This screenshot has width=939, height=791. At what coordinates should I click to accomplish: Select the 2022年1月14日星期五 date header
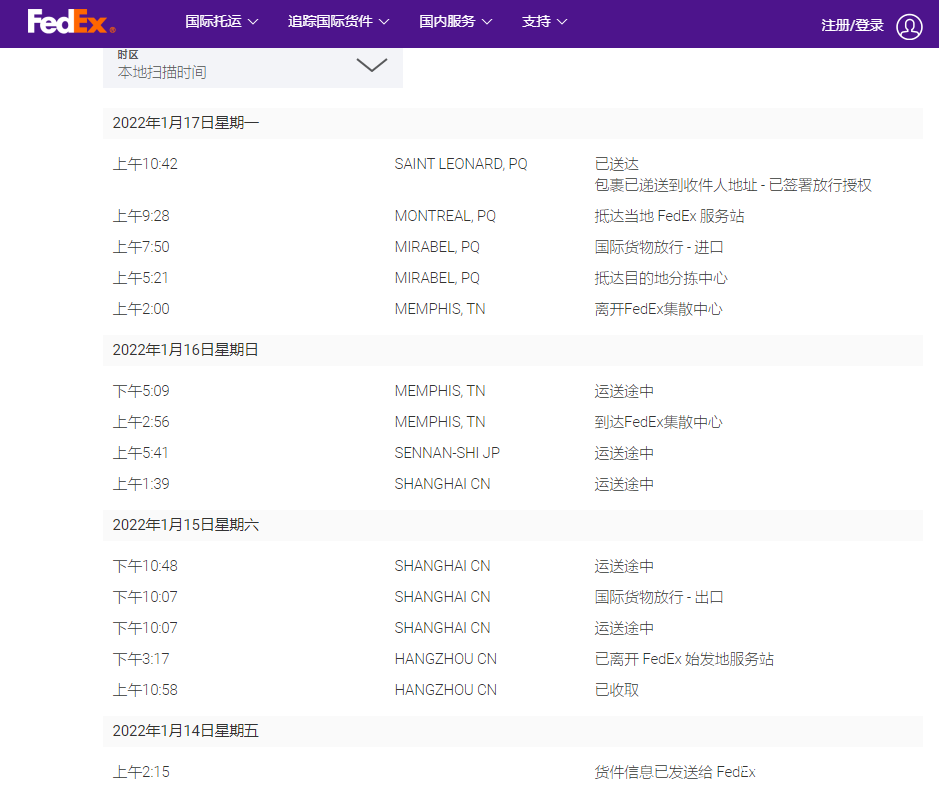point(513,731)
